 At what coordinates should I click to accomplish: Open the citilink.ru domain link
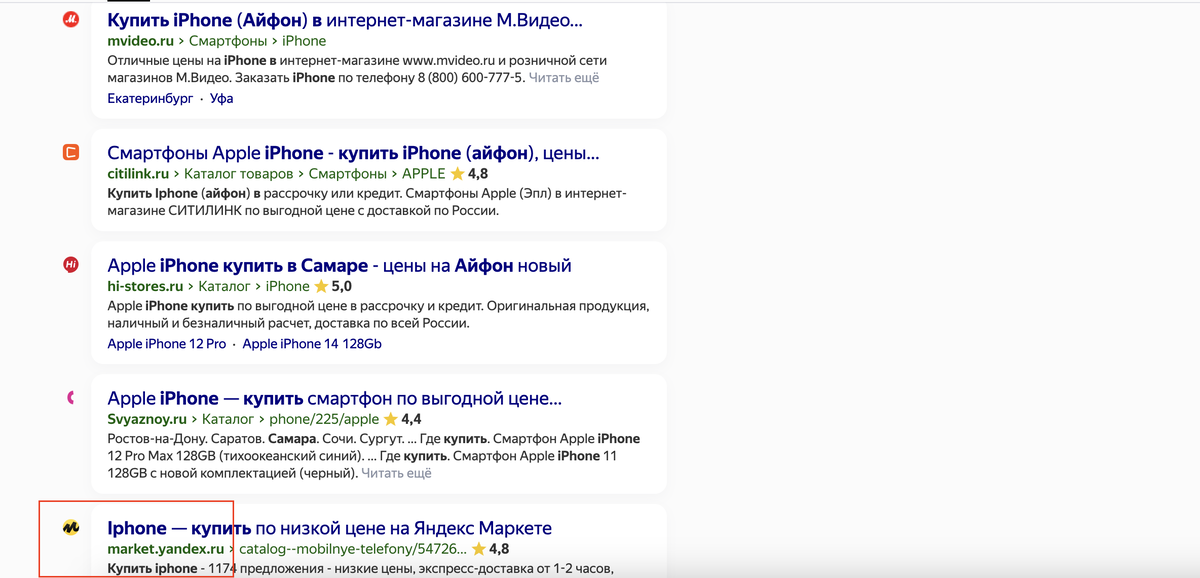tap(137, 173)
